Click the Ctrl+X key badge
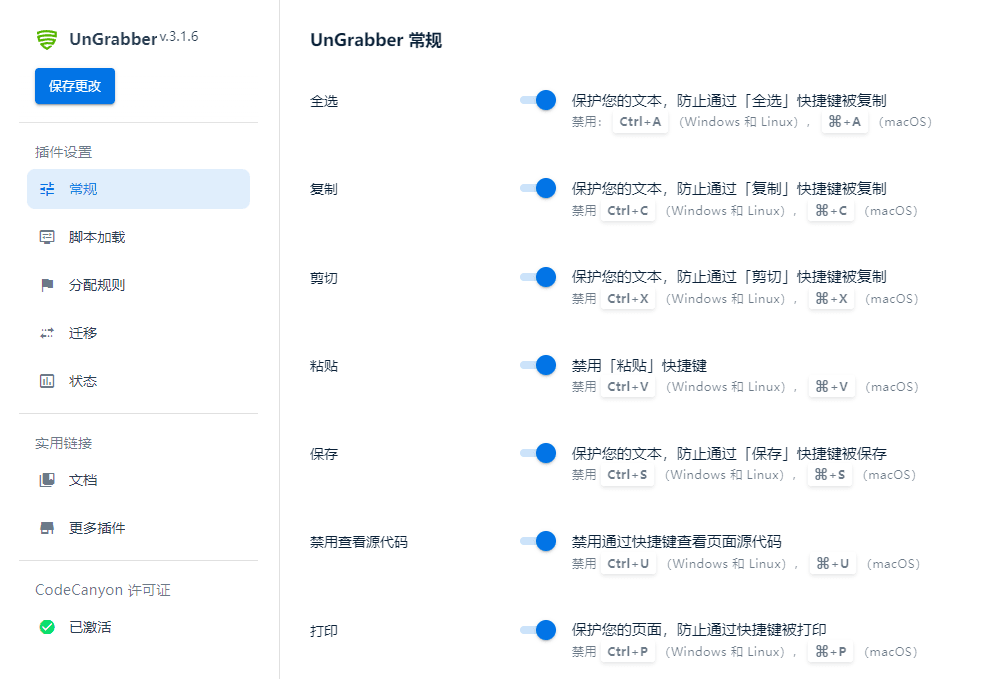The image size is (1005, 679). click(x=627, y=299)
